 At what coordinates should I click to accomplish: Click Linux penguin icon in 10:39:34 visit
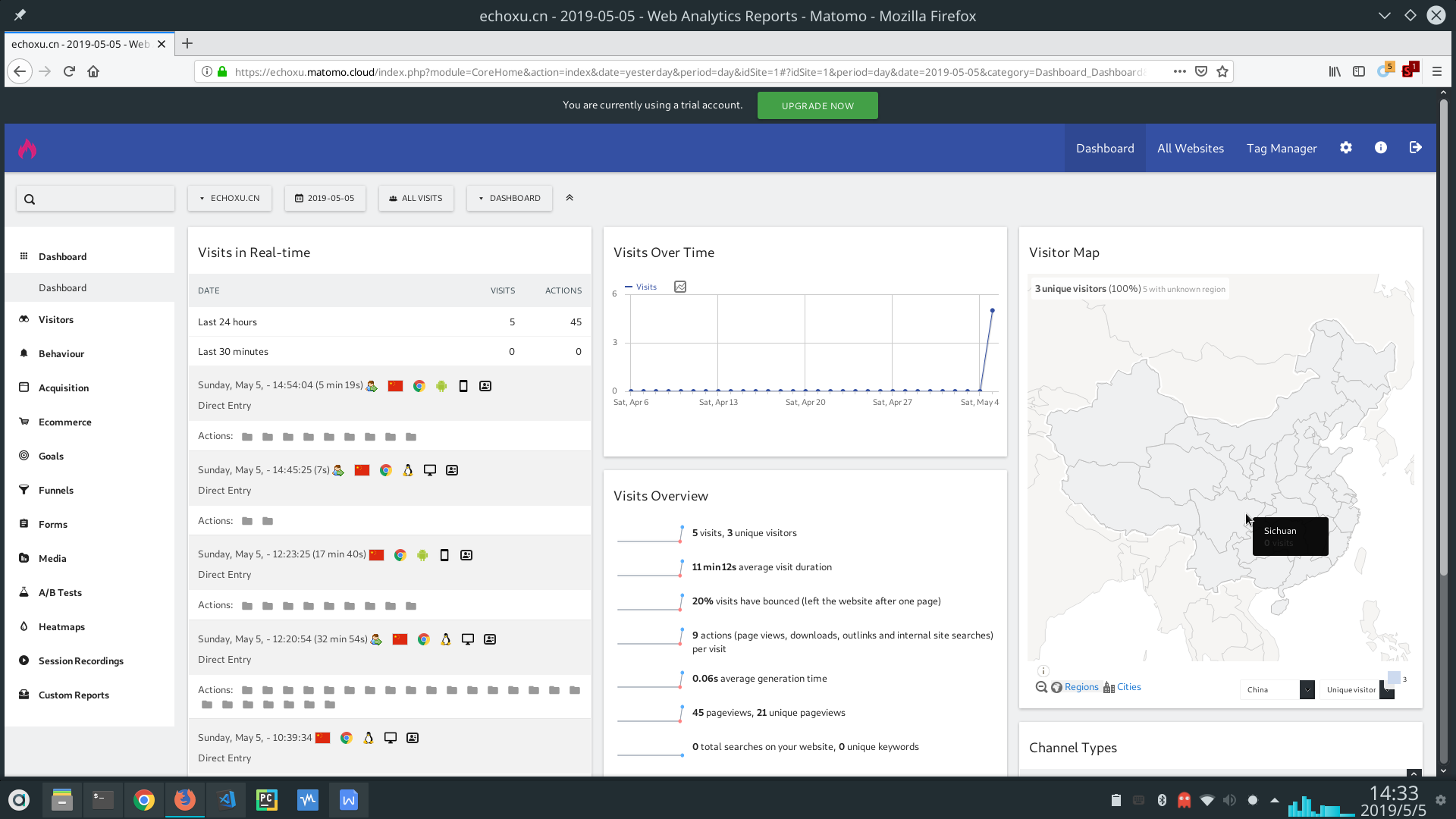coord(369,738)
